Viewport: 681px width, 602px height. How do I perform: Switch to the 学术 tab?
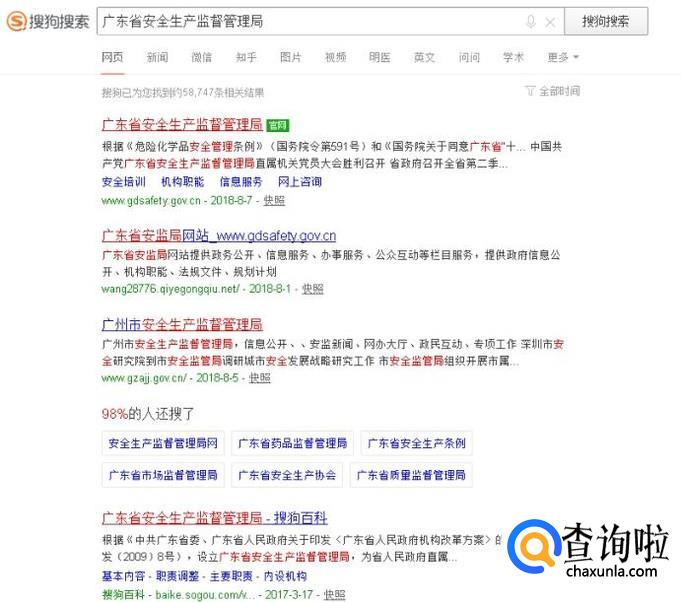[x=513, y=57]
